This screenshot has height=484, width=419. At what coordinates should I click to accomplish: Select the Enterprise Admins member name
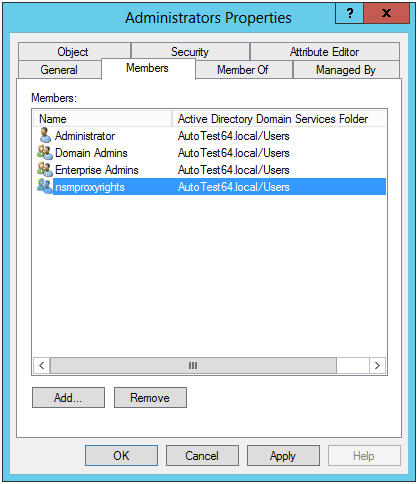(x=97, y=170)
